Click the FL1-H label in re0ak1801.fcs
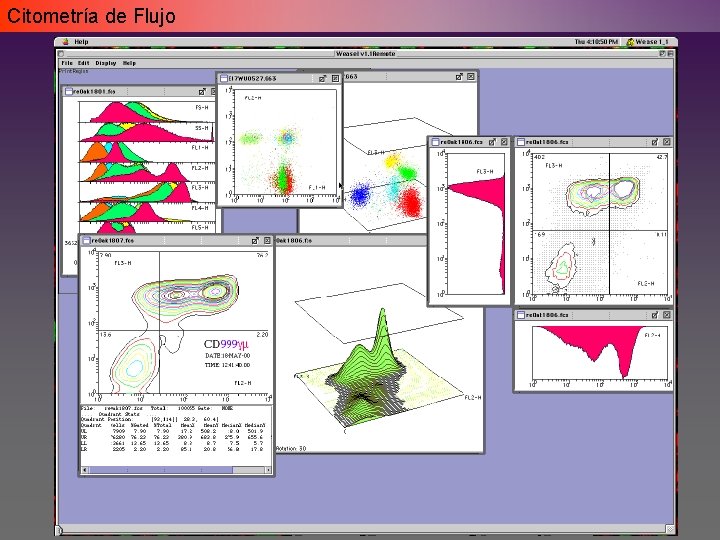Image resolution: width=720 pixels, height=540 pixels. click(200, 148)
